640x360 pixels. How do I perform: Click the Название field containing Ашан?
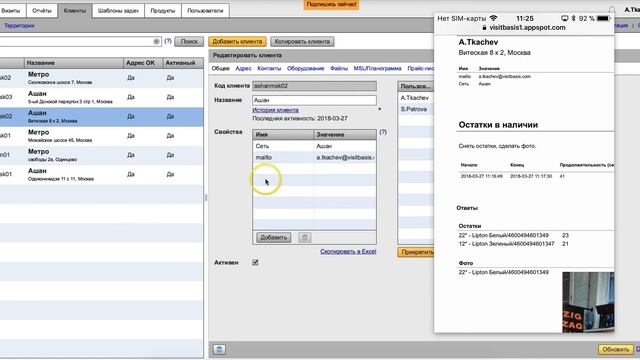click(x=314, y=100)
